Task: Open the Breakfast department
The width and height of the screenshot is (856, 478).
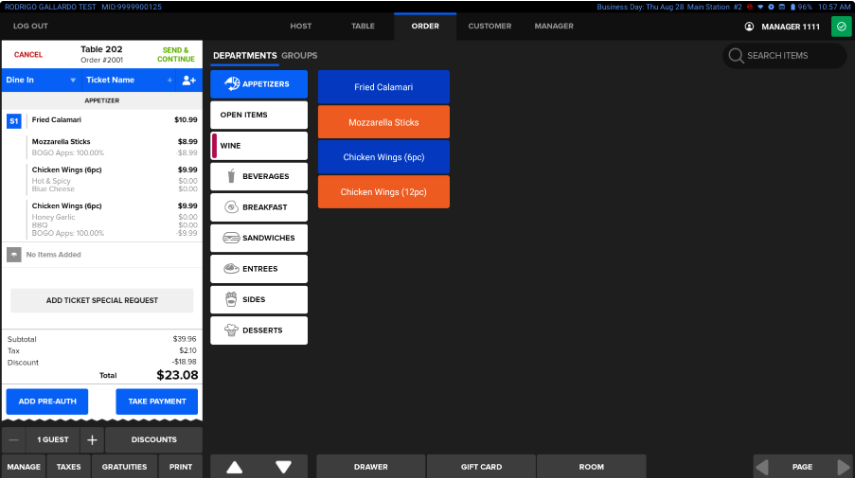Action: [259, 207]
